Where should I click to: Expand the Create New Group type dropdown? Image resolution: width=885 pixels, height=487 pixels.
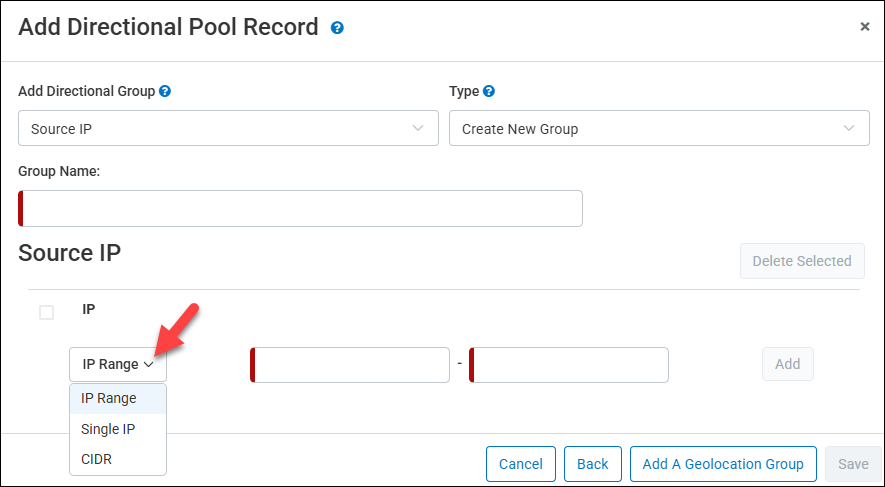tap(658, 129)
